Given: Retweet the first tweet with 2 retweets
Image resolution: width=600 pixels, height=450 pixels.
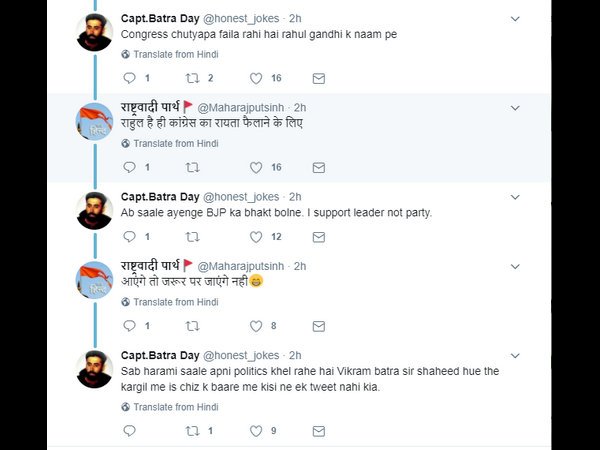Looking at the screenshot, I should point(193,78).
